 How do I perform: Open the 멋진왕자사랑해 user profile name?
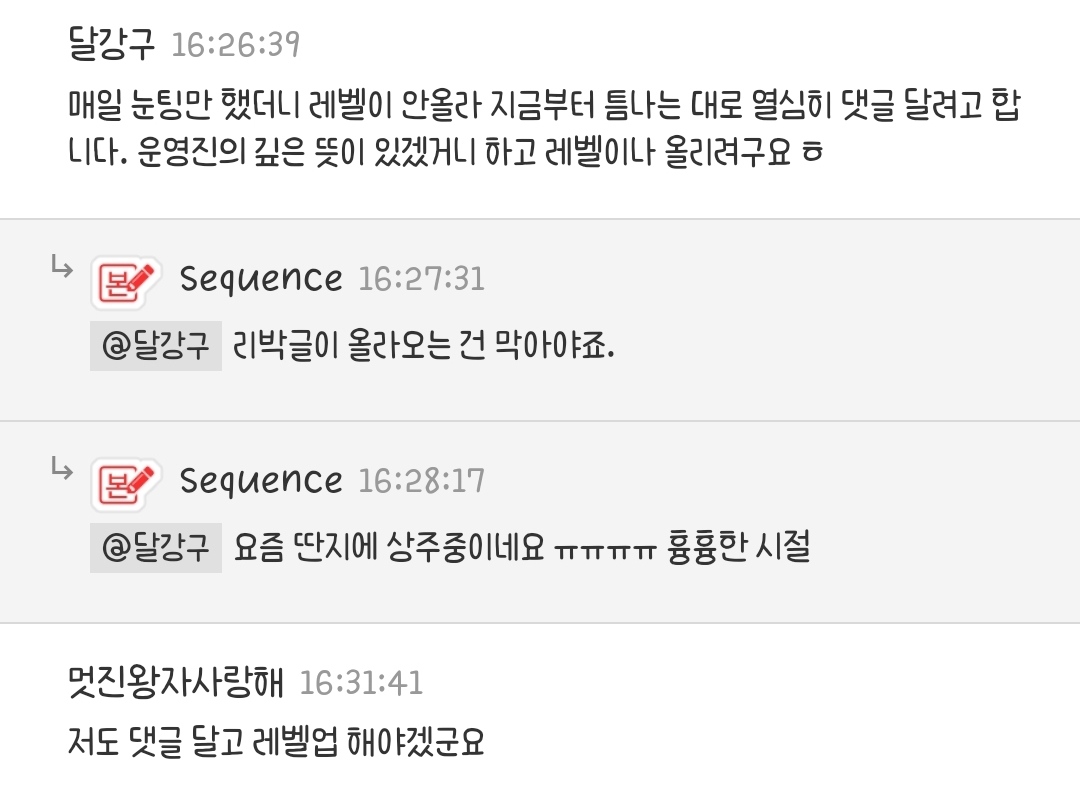point(176,683)
